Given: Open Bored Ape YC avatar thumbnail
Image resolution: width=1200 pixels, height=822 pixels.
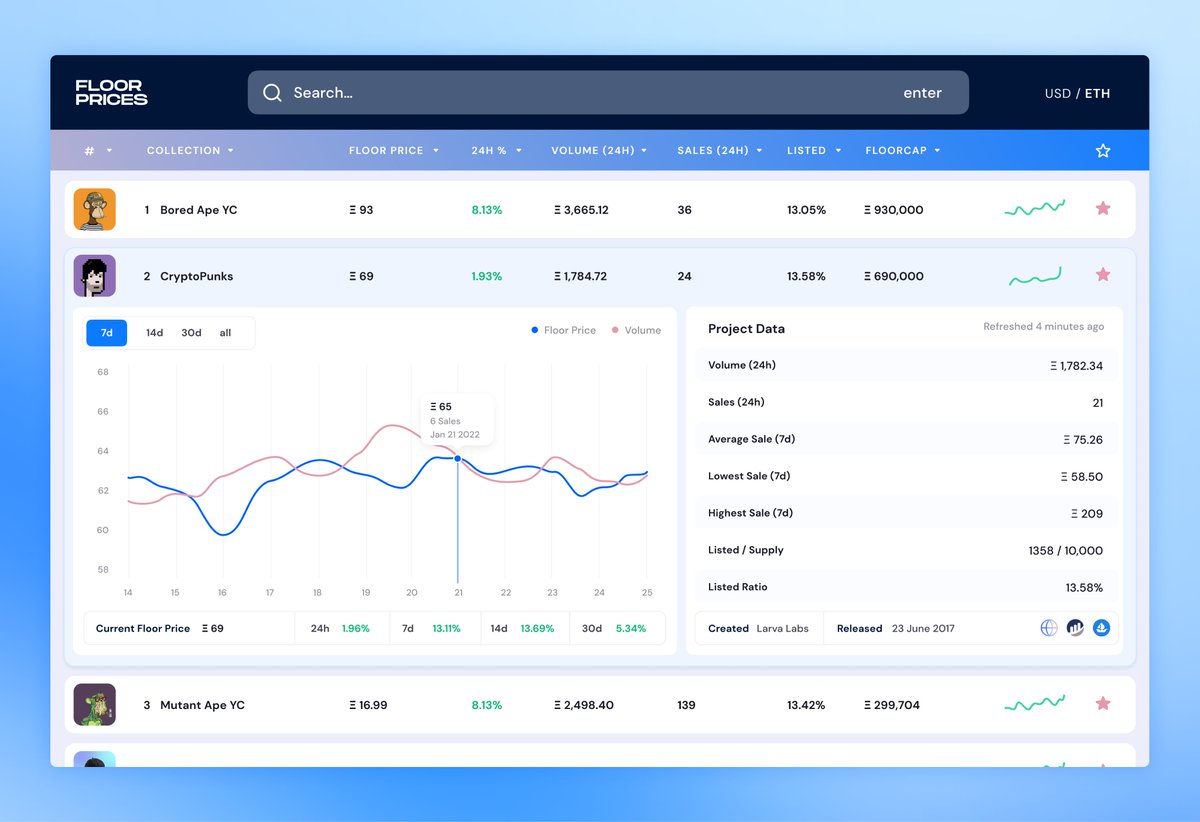Looking at the screenshot, I should pyautogui.click(x=95, y=209).
